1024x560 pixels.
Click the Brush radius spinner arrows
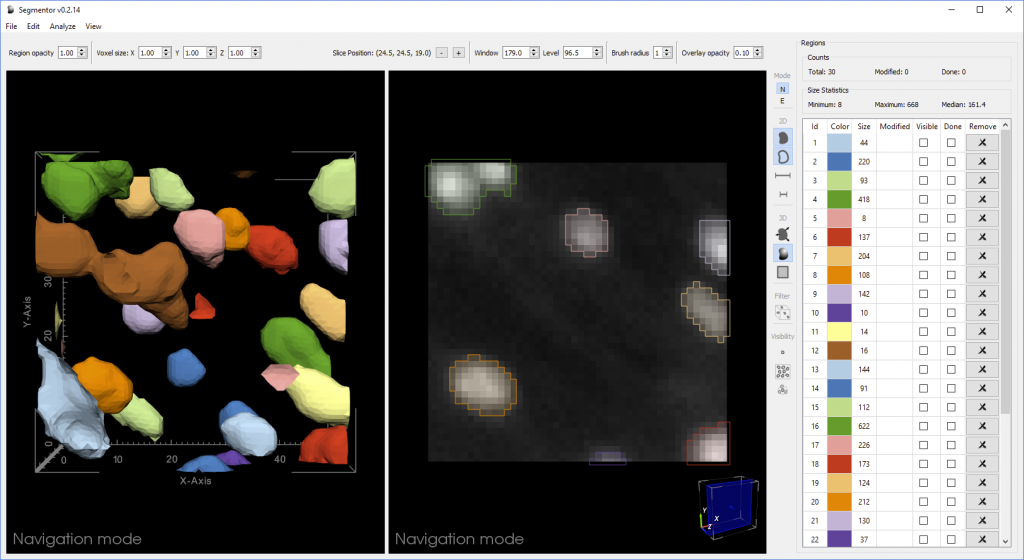tap(669, 52)
